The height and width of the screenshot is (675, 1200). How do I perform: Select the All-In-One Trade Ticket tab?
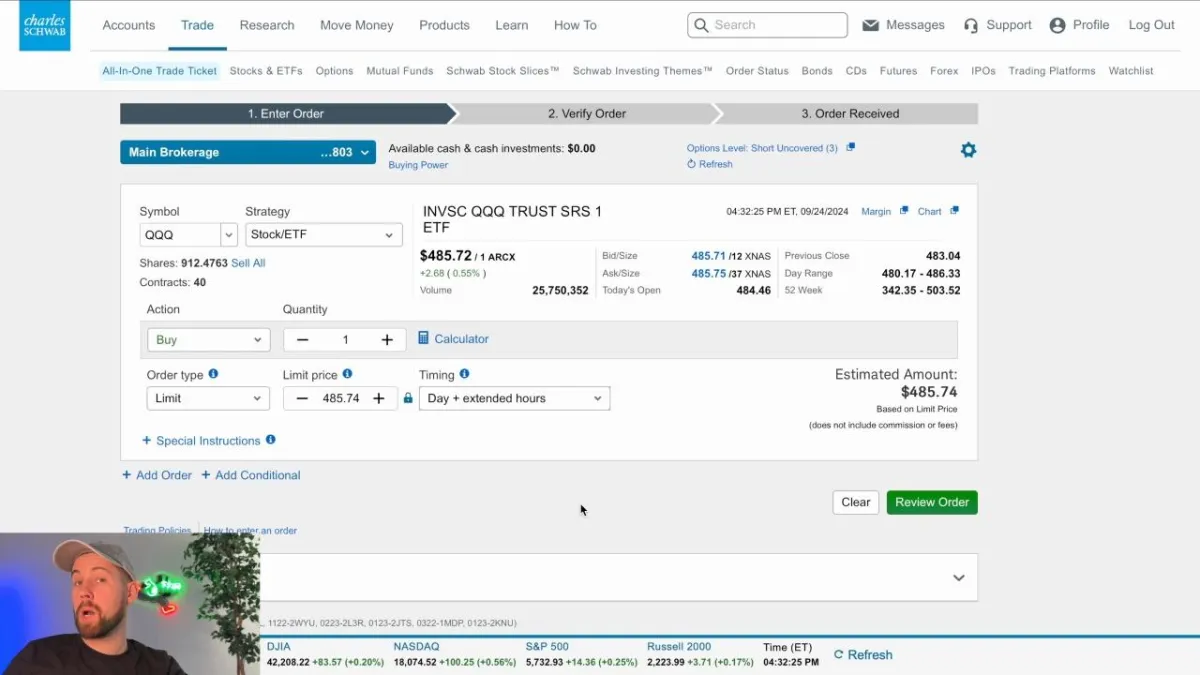pyautogui.click(x=159, y=71)
